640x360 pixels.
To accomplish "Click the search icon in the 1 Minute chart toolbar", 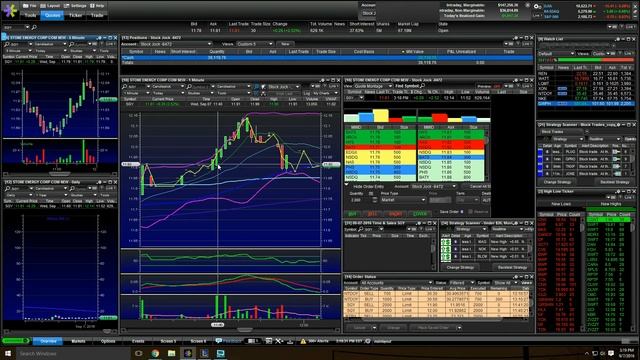I will (x=124, y=87).
